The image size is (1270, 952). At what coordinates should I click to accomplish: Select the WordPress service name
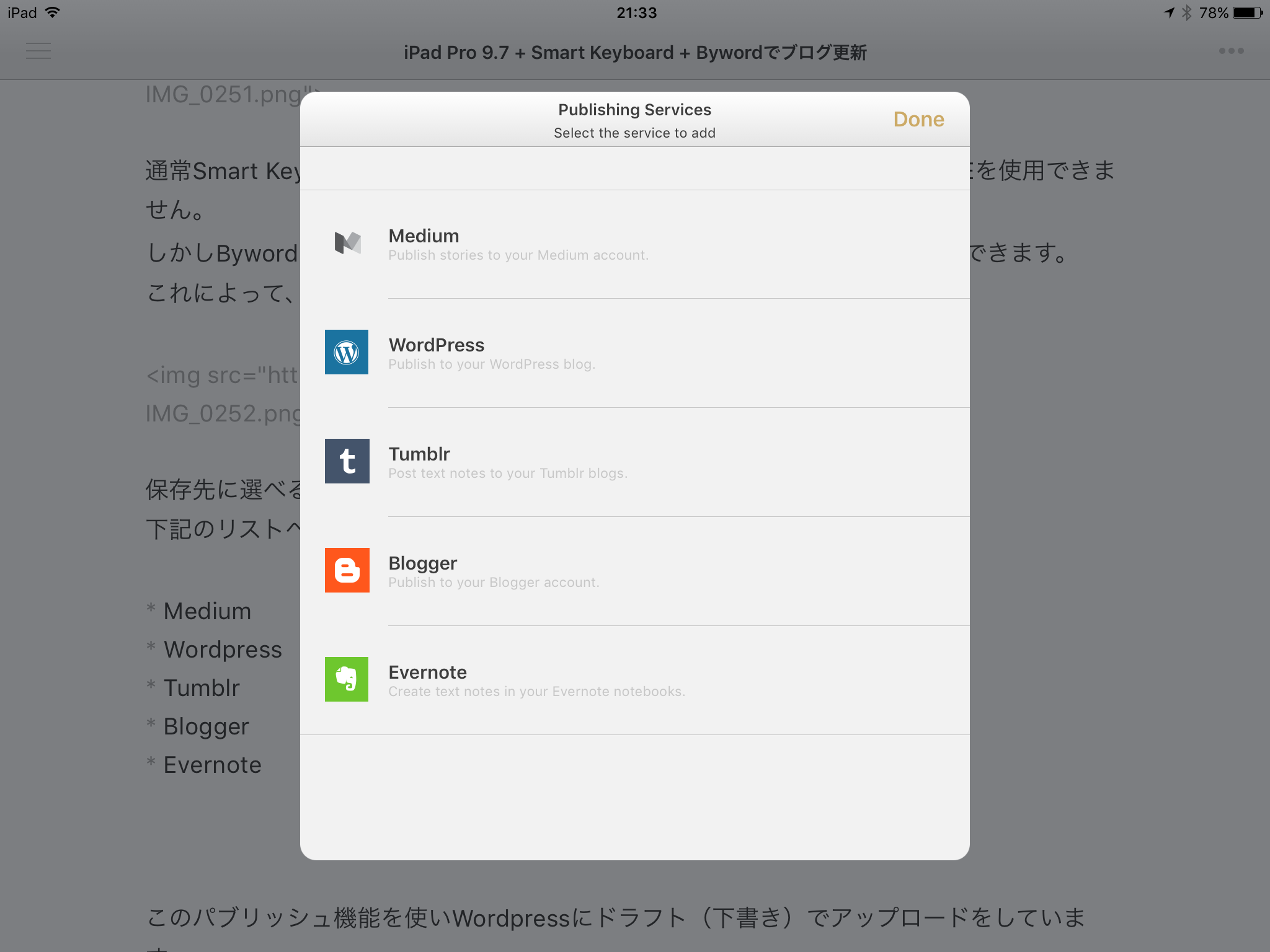[437, 345]
